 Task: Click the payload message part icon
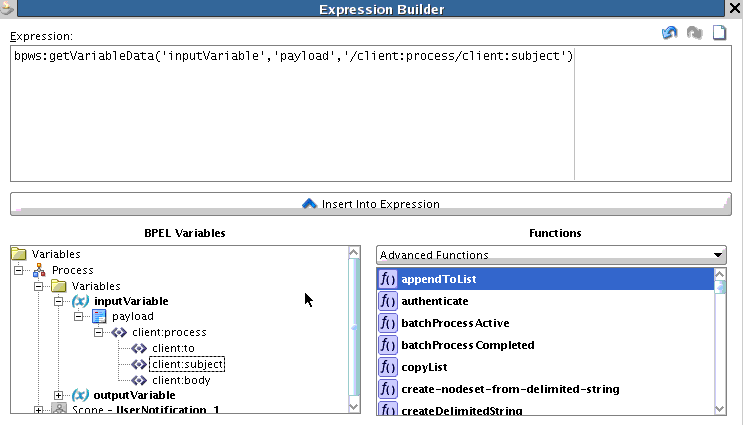(99, 316)
